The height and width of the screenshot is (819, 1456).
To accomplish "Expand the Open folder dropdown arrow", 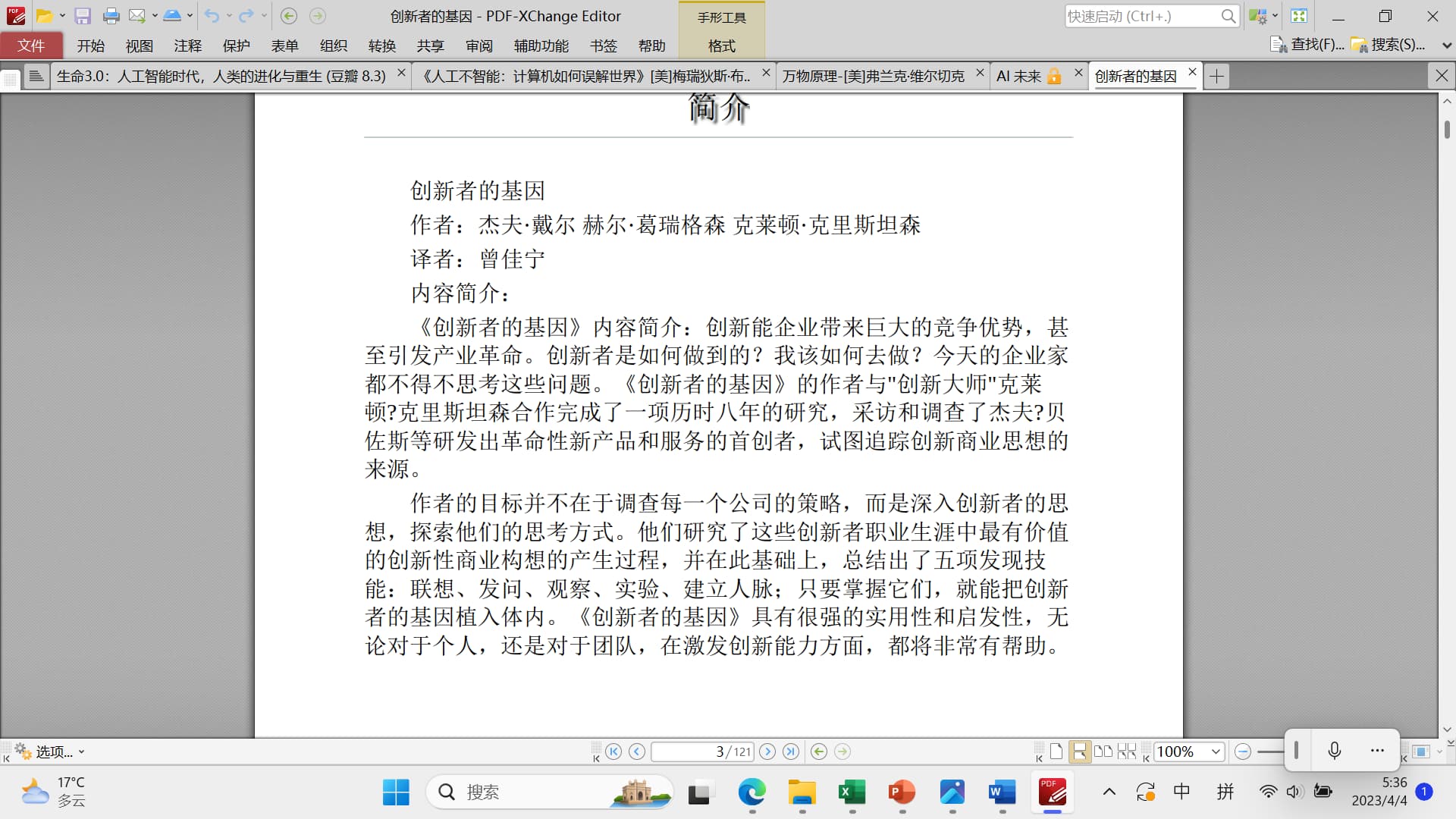I will [62, 16].
